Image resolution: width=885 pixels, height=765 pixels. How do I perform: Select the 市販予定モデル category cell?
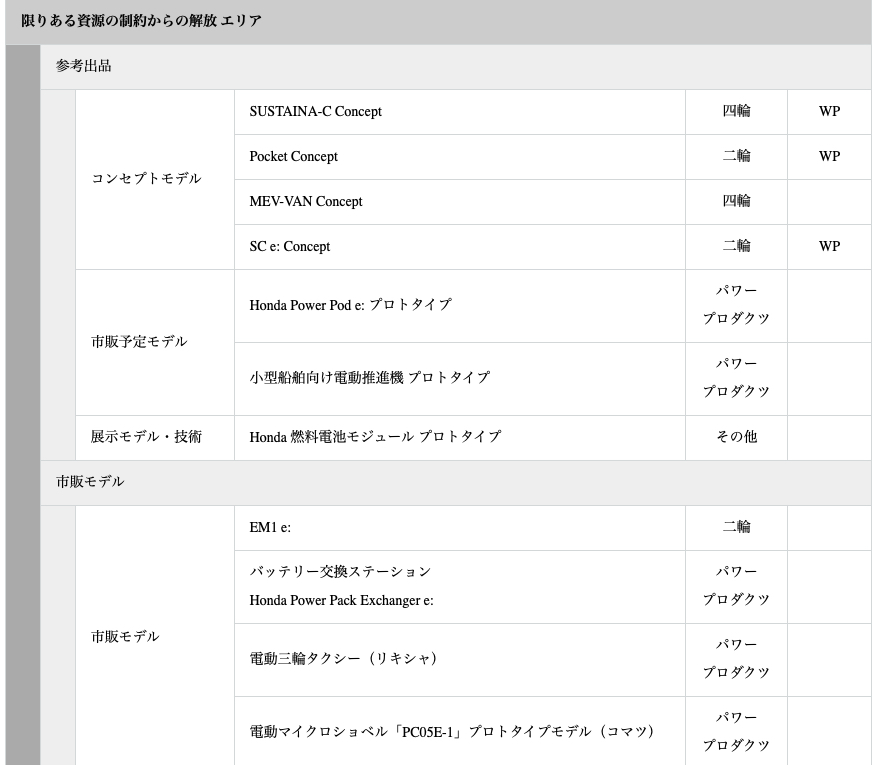[x=139, y=342]
